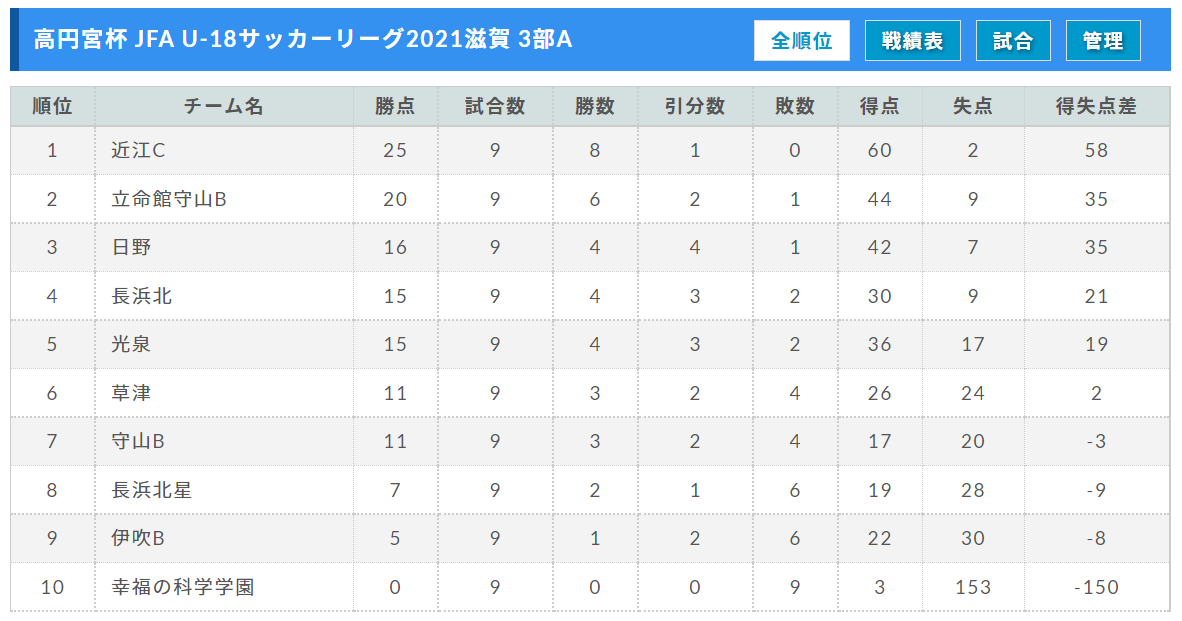Click the 順位 column header

(52, 105)
